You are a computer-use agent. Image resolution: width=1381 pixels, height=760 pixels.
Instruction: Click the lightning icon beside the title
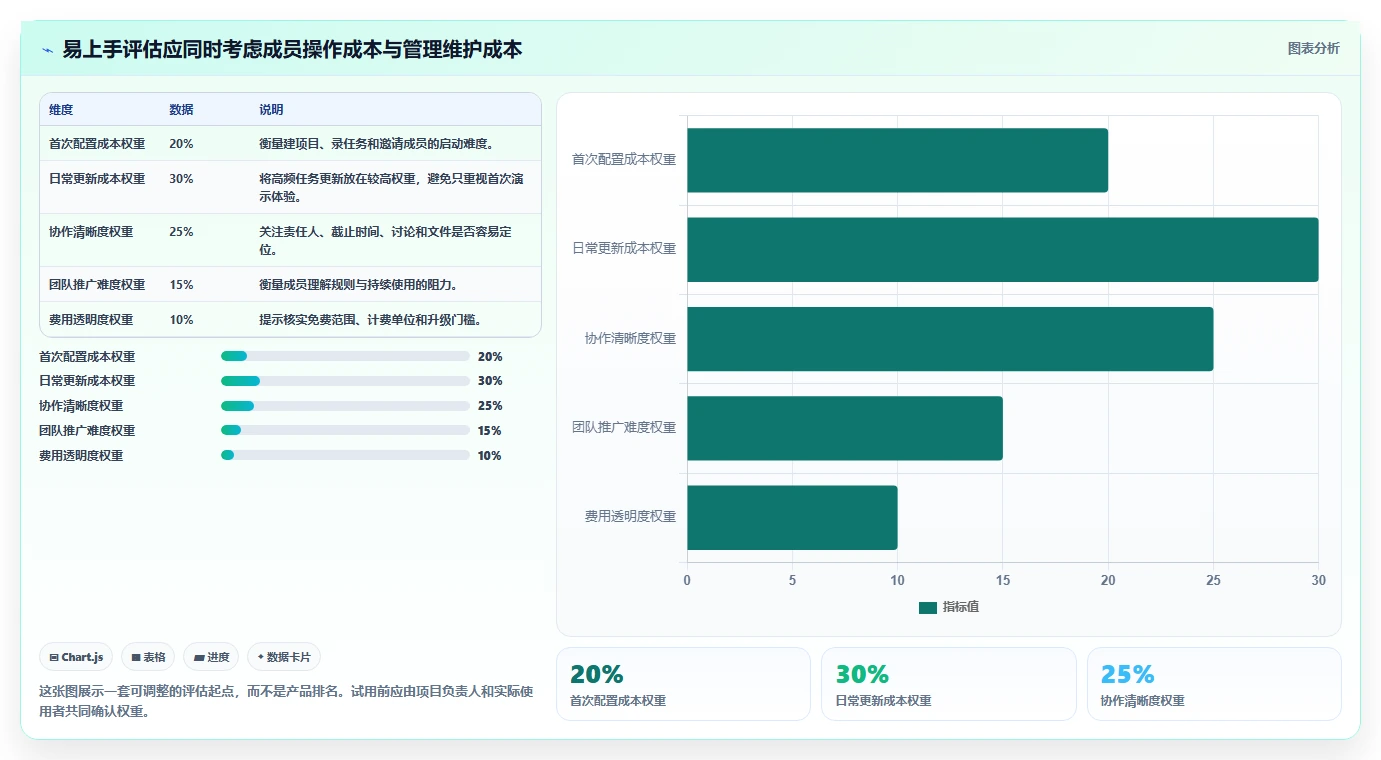pos(48,50)
